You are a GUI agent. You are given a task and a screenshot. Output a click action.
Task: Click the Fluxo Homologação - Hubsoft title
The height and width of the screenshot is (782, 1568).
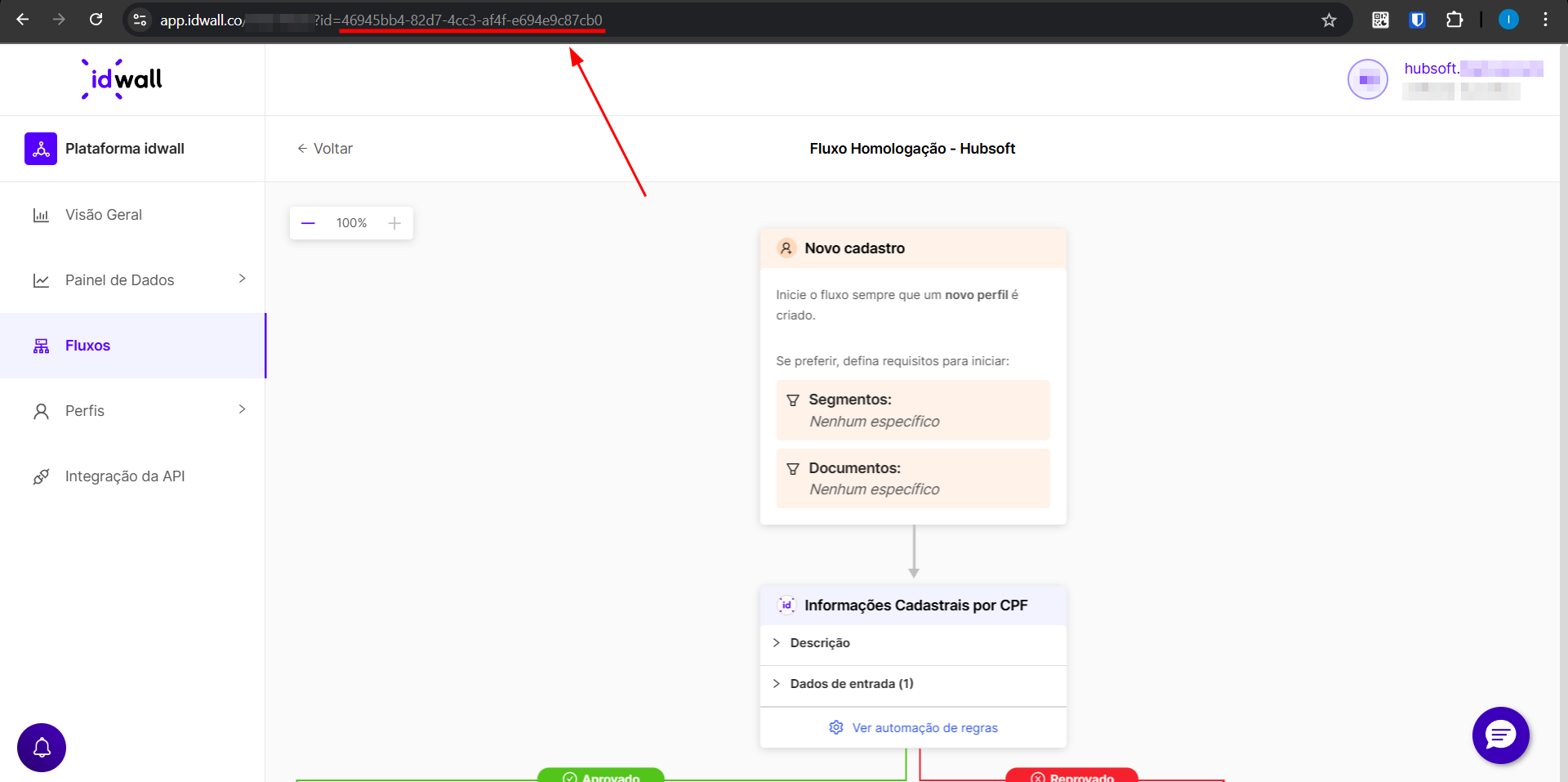[912, 149]
